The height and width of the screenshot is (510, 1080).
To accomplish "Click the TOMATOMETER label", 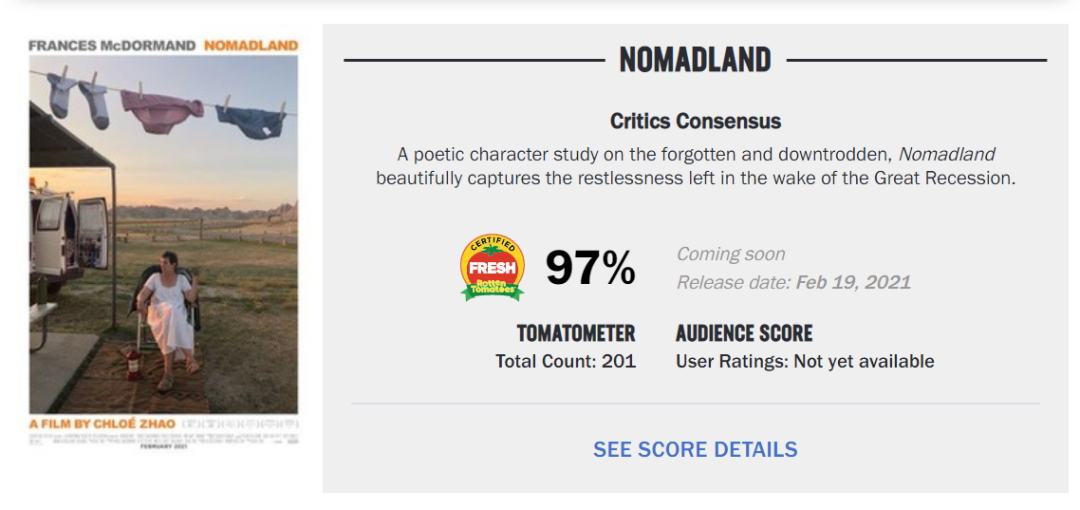I will 575,333.
